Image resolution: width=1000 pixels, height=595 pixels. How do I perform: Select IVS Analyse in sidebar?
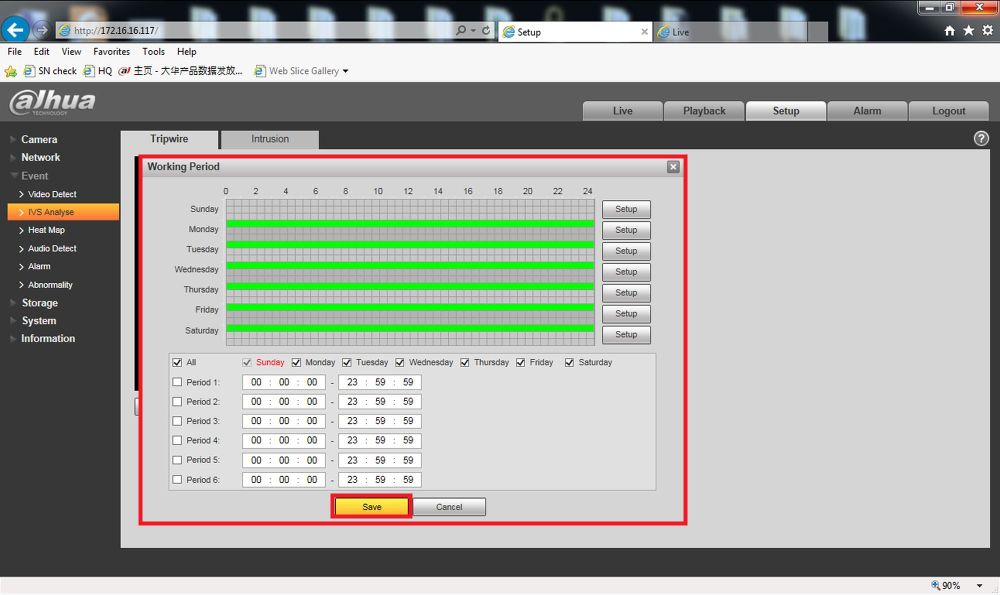63,212
